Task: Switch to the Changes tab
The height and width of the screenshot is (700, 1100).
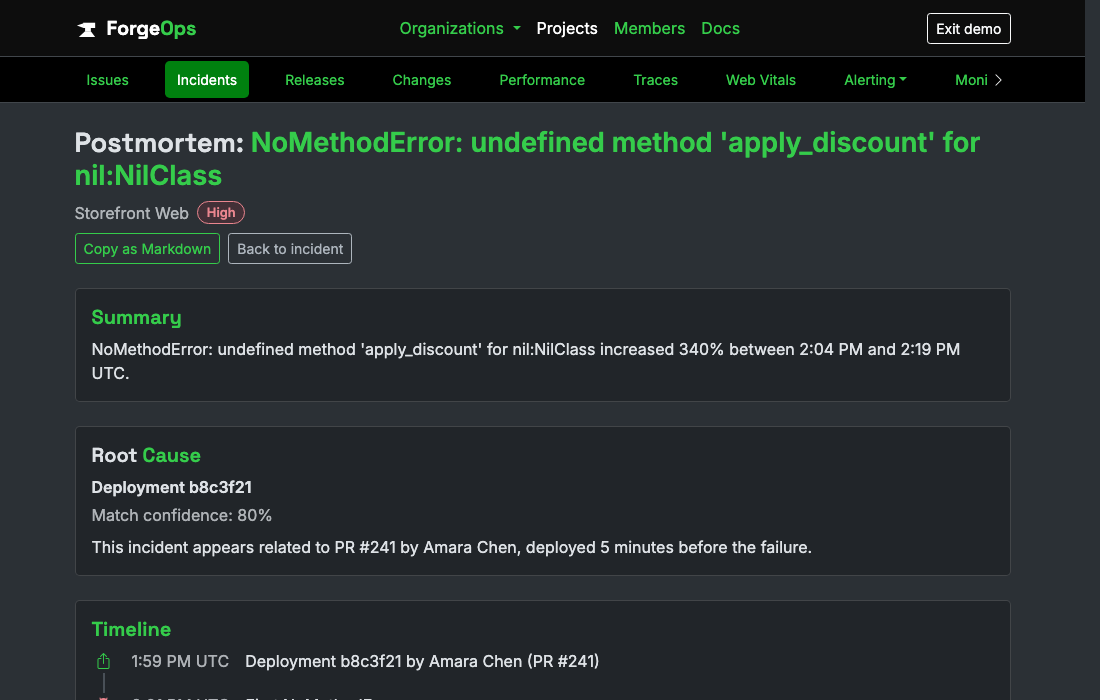Action: pyautogui.click(x=422, y=80)
